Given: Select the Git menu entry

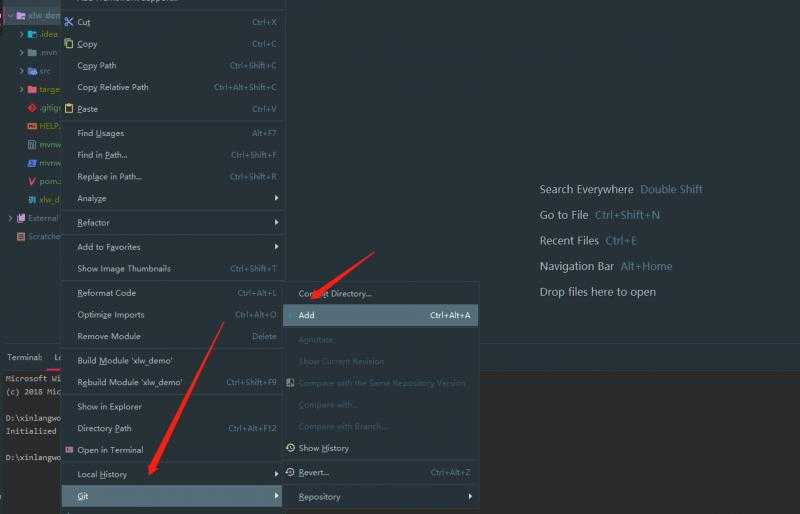Looking at the screenshot, I should click(x=172, y=496).
